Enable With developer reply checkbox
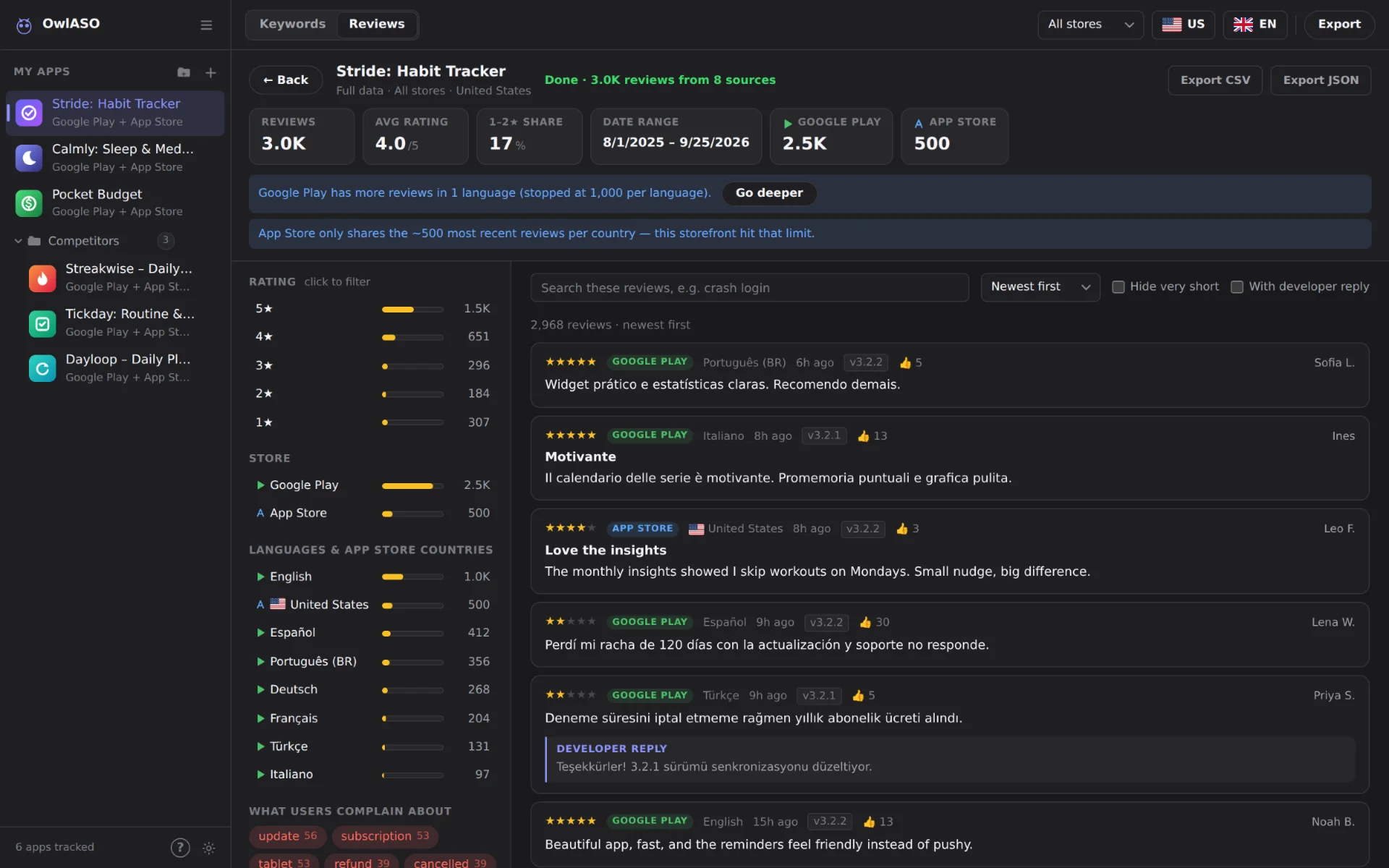Viewport: 1389px width, 868px height. pos(1237,287)
